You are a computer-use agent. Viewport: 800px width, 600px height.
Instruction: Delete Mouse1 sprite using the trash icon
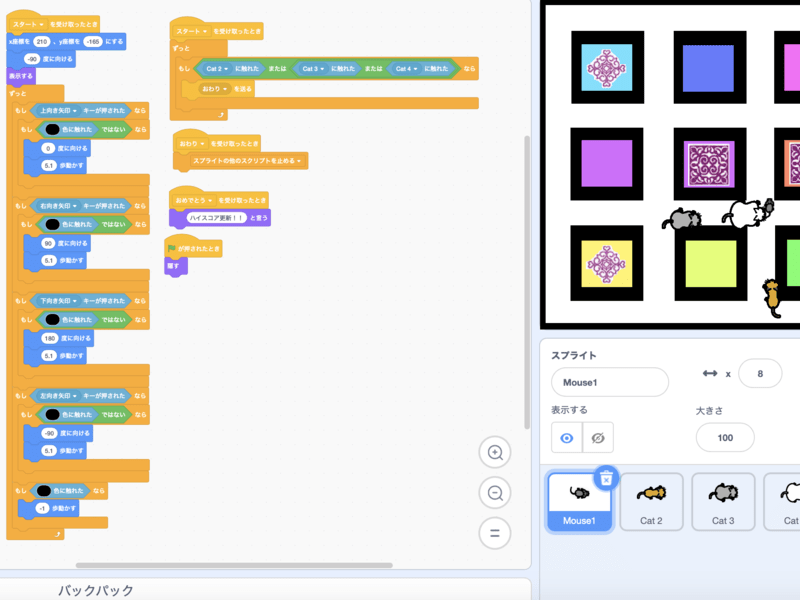[x=606, y=478]
